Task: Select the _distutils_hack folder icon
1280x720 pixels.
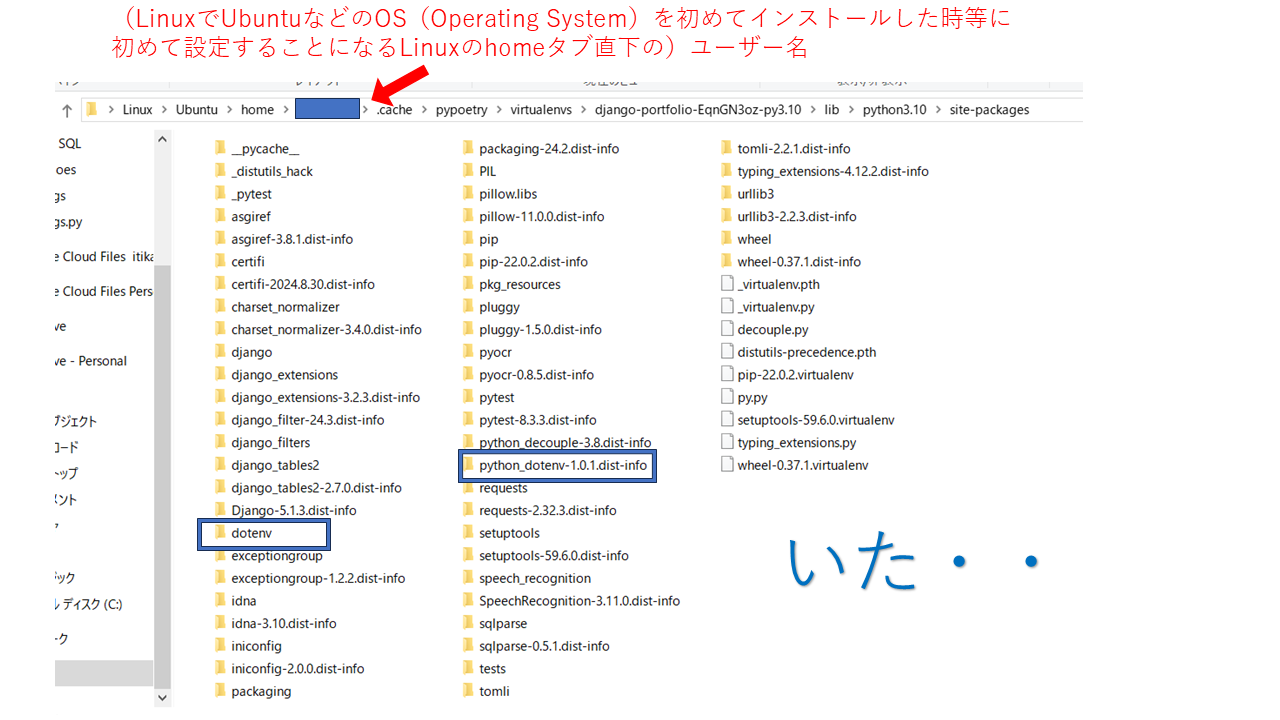Action: [x=220, y=171]
